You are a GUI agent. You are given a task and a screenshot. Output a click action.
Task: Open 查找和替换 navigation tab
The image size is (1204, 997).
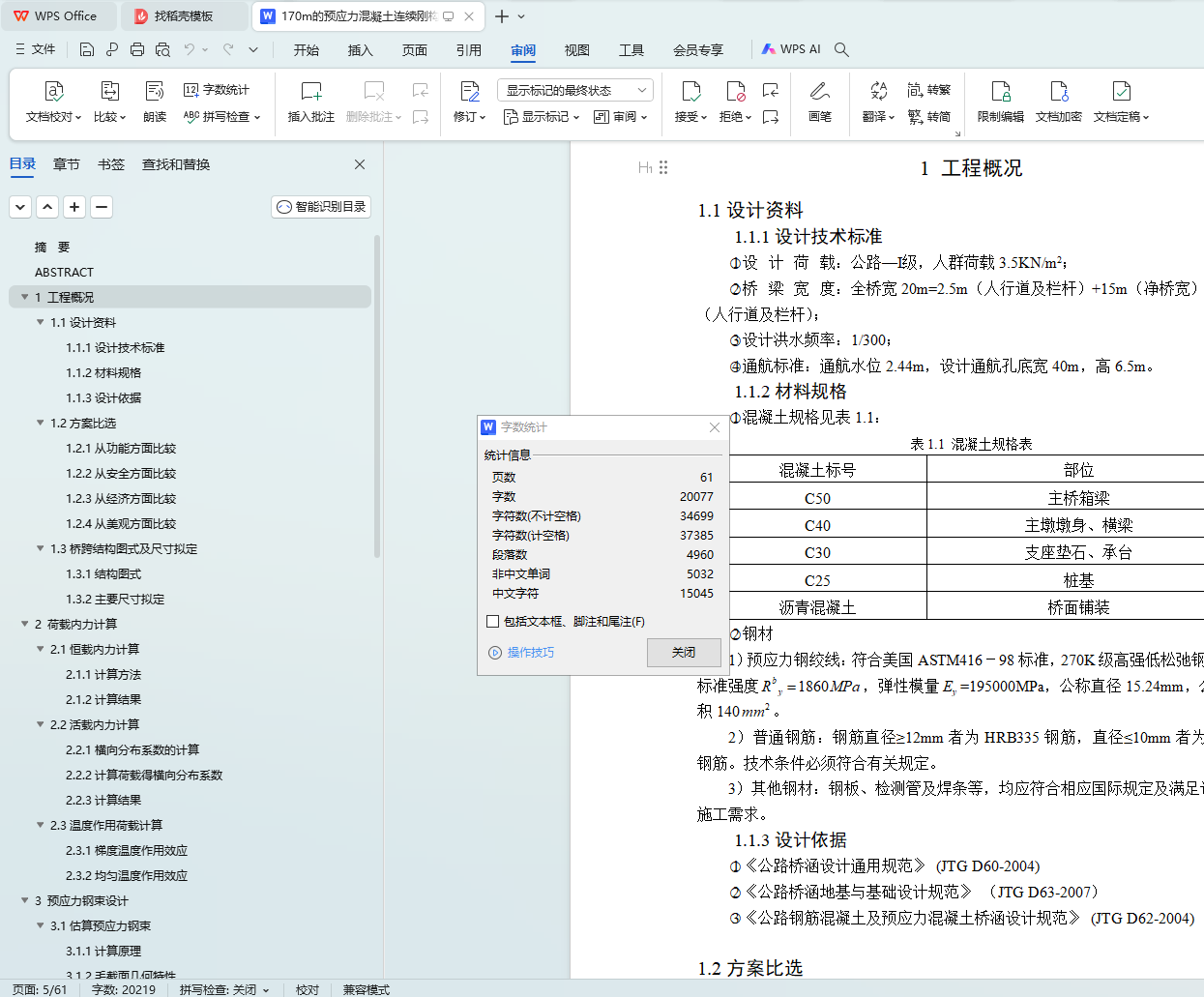tap(176, 164)
